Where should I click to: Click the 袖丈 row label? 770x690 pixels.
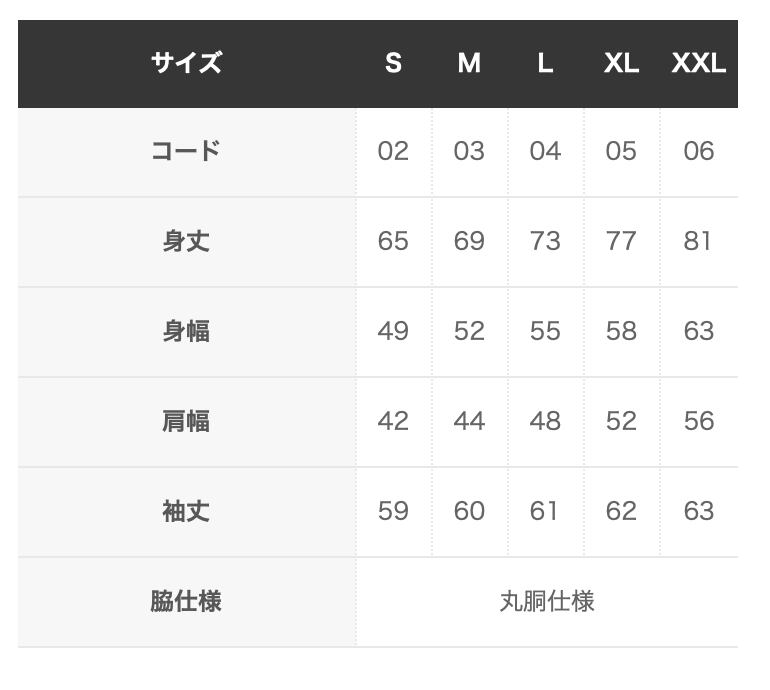(186, 512)
